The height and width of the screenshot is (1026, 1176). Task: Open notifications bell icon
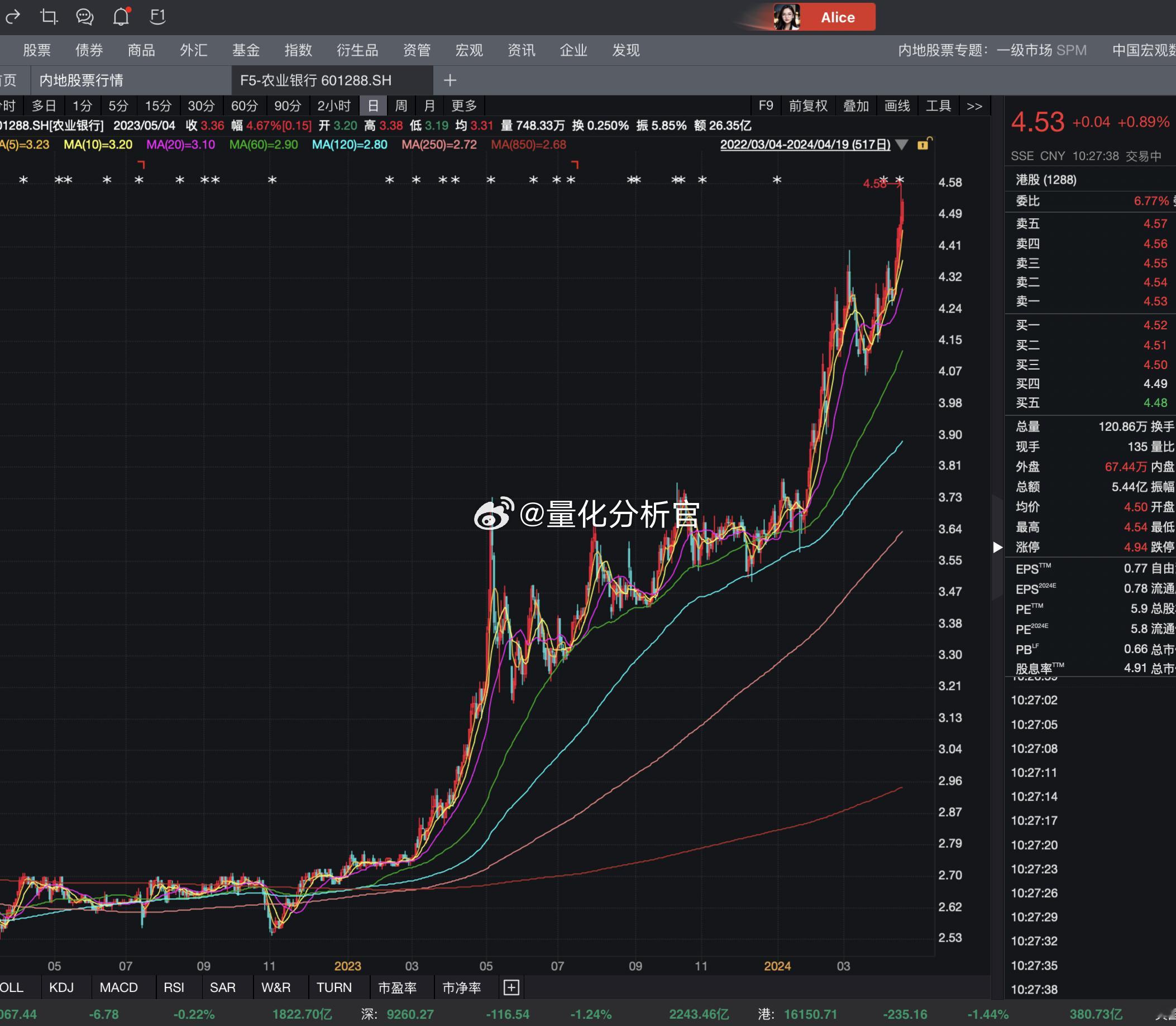[121, 17]
